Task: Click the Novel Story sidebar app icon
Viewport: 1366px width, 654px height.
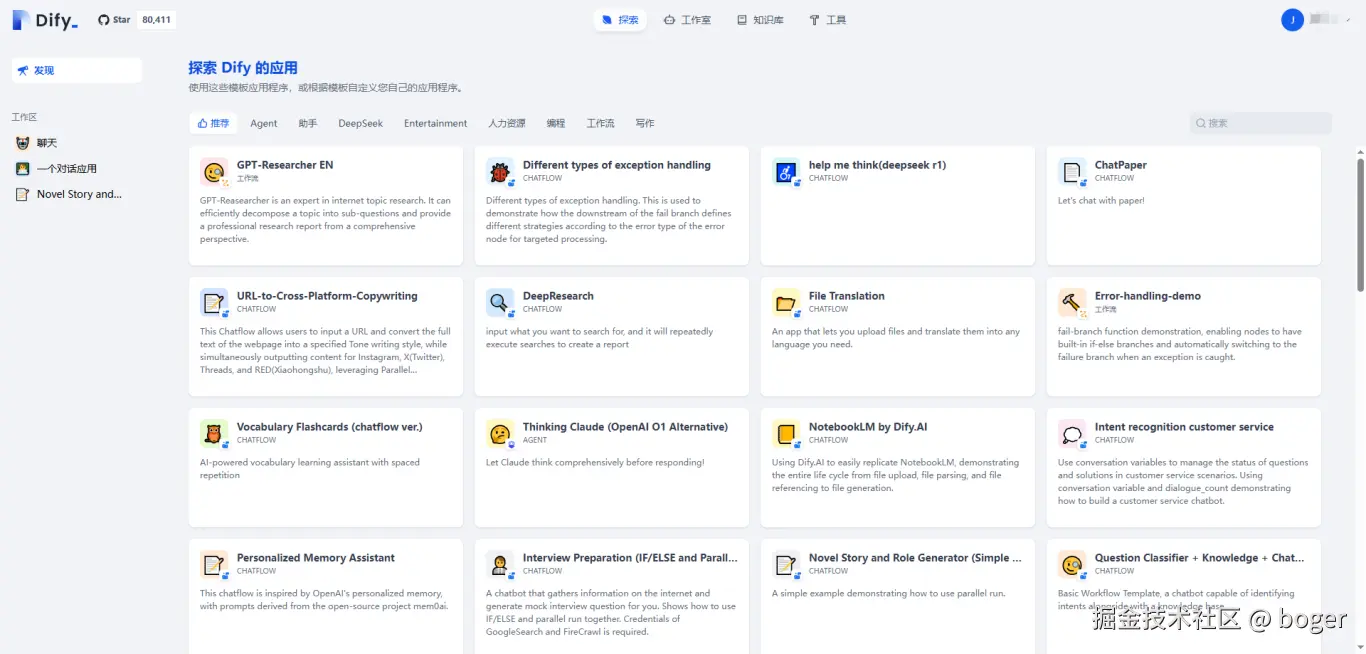Action: tap(23, 194)
